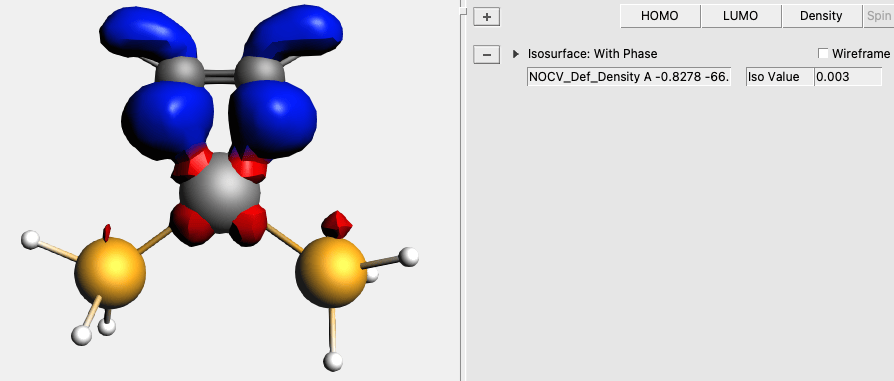Click the minus button to remove the isosurface
894x381 pixels.
(486, 55)
